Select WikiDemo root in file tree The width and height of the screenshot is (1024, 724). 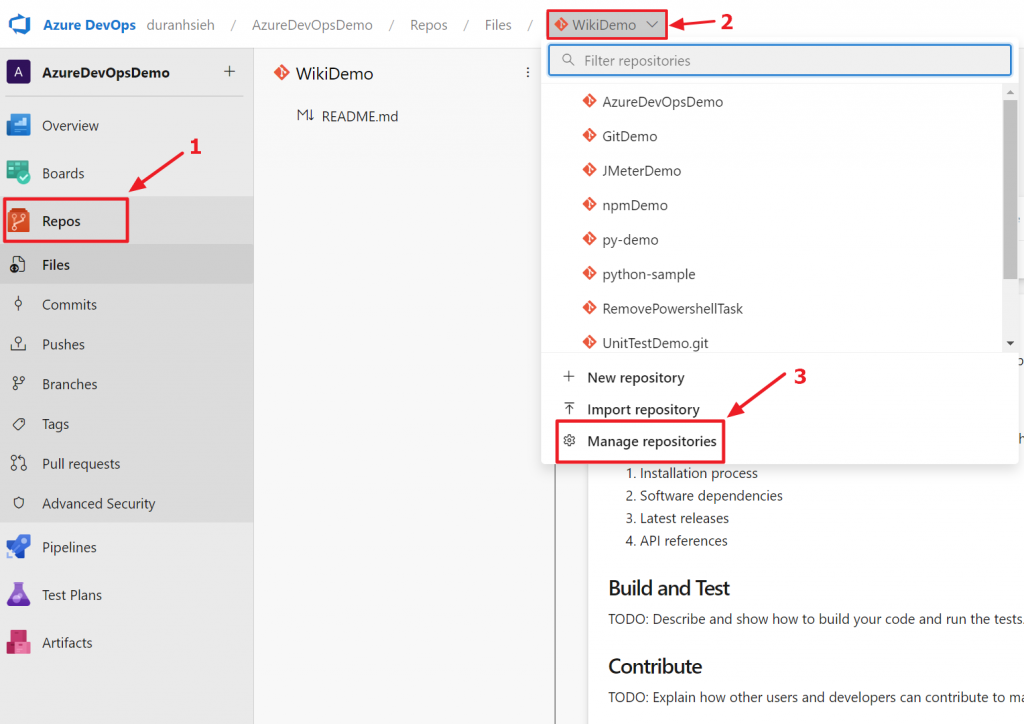[x=334, y=73]
